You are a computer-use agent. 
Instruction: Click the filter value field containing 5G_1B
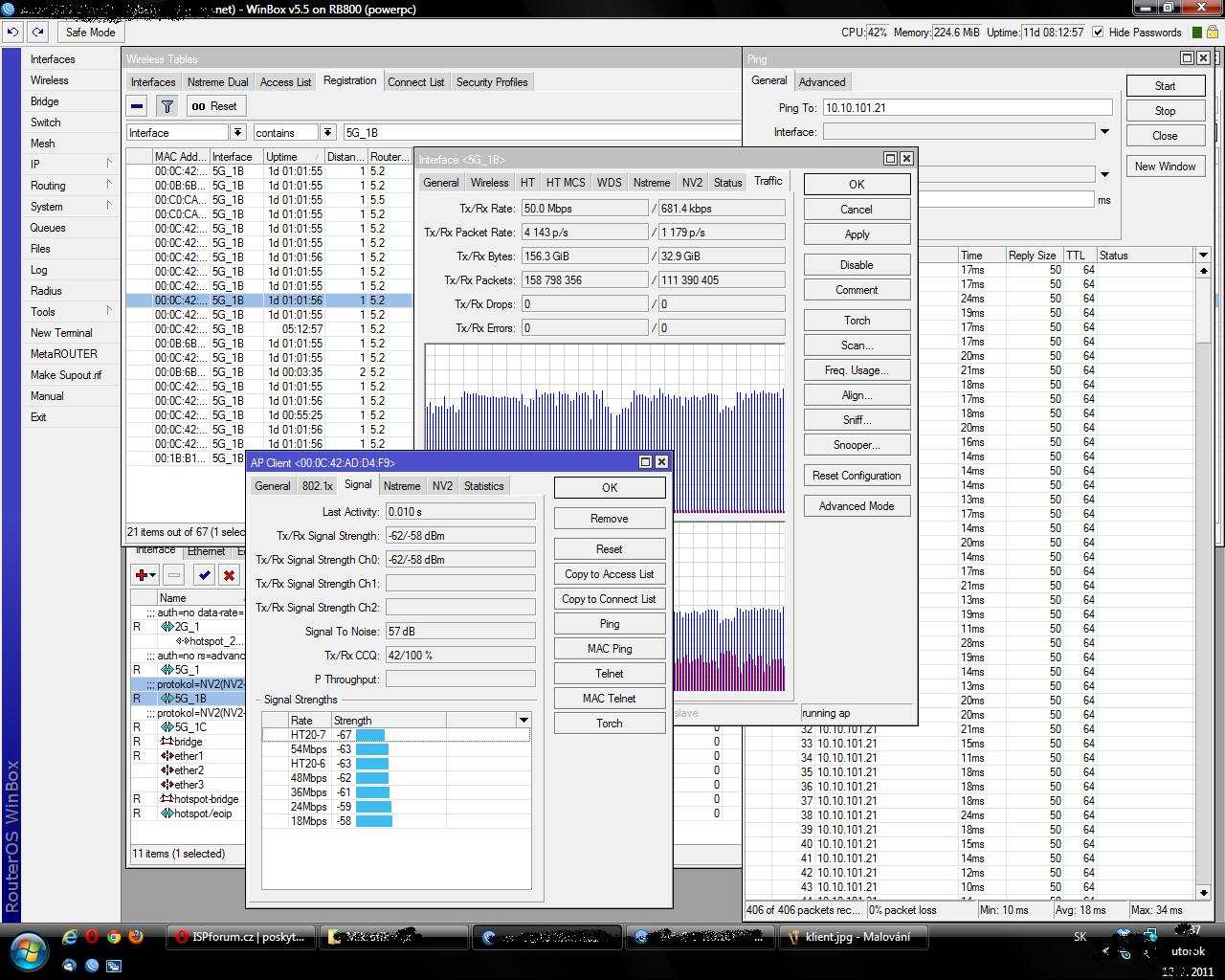[x=542, y=132]
